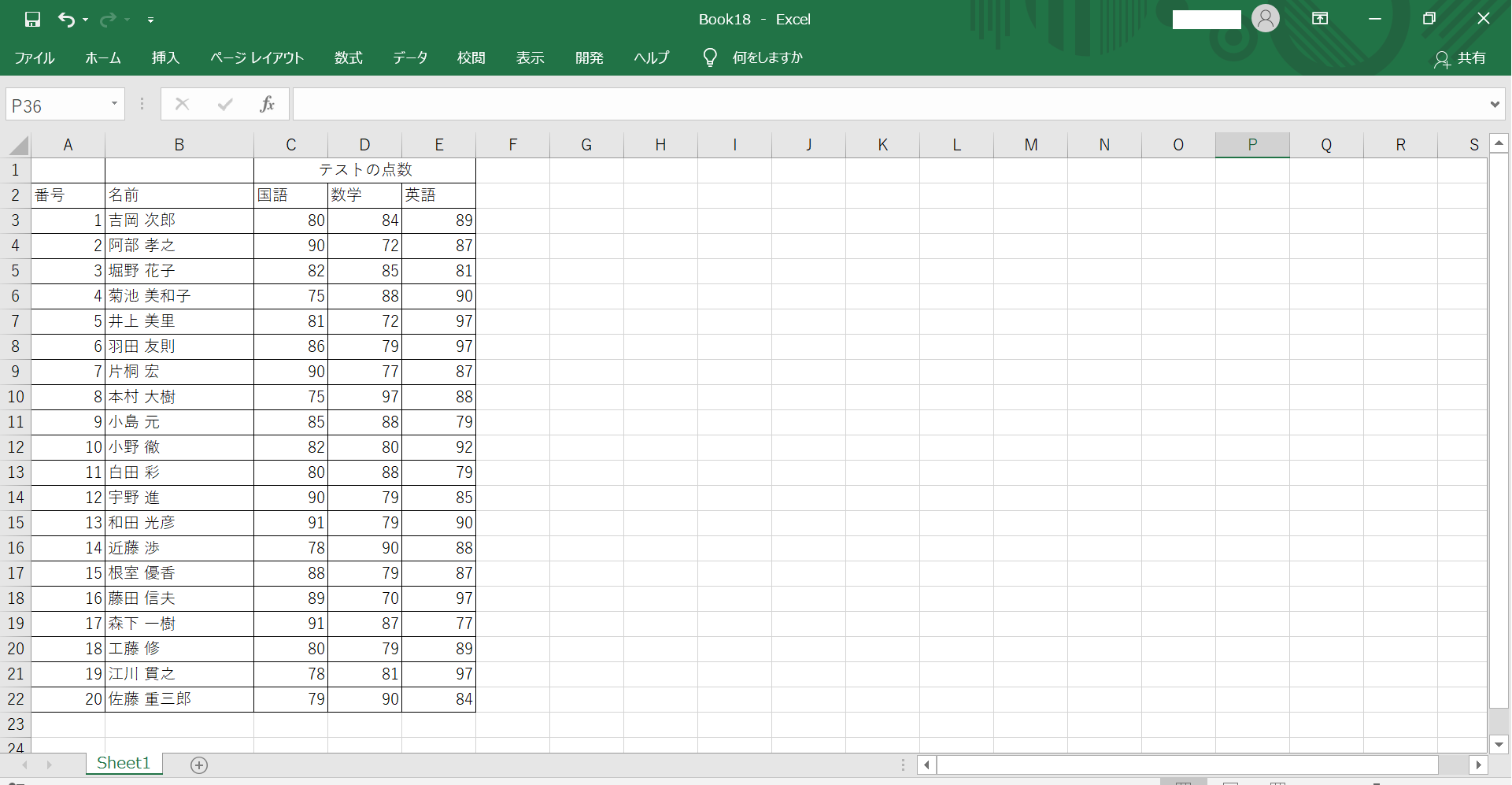Image resolution: width=1512 pixels, height=785 pixels.
Task: Add a new sheet with plus icon
Action: [199, 765]
